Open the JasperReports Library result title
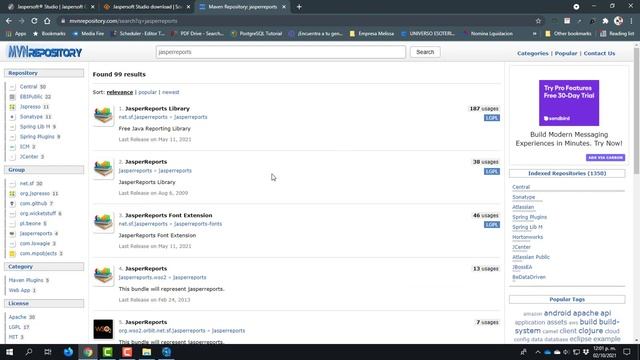Screen dimensions: 640x360 click(157, 109)
